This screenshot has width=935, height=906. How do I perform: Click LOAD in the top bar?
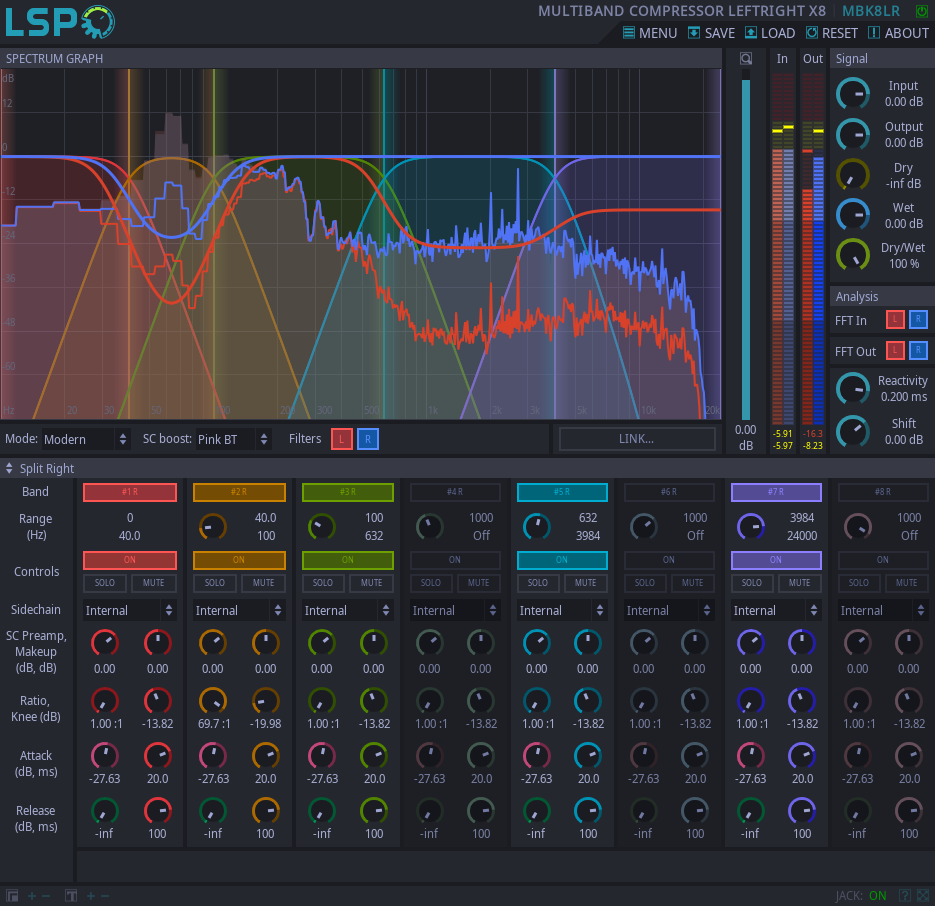(770, 33)
